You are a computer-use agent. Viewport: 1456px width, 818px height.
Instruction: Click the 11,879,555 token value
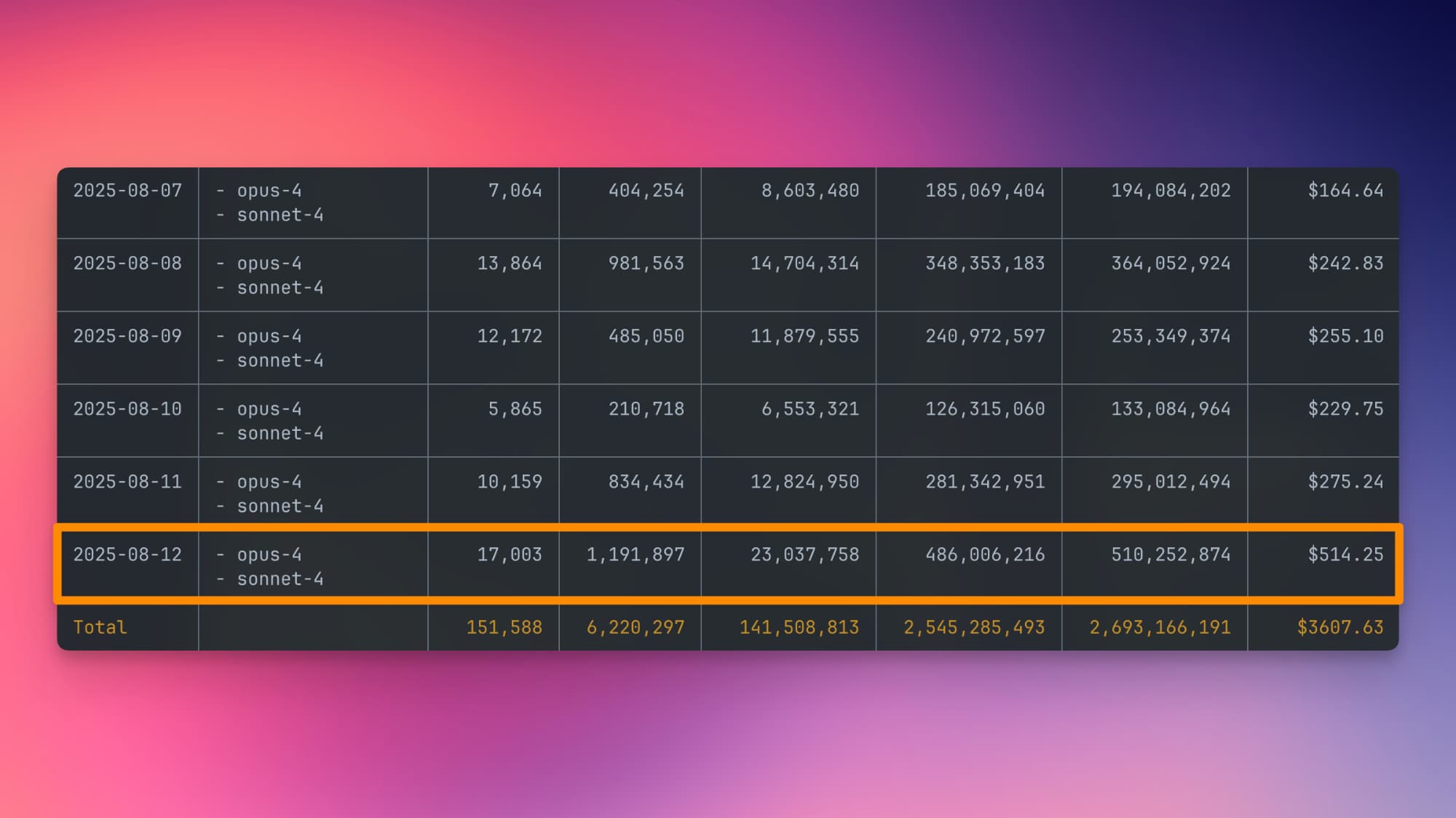(804, 336)
